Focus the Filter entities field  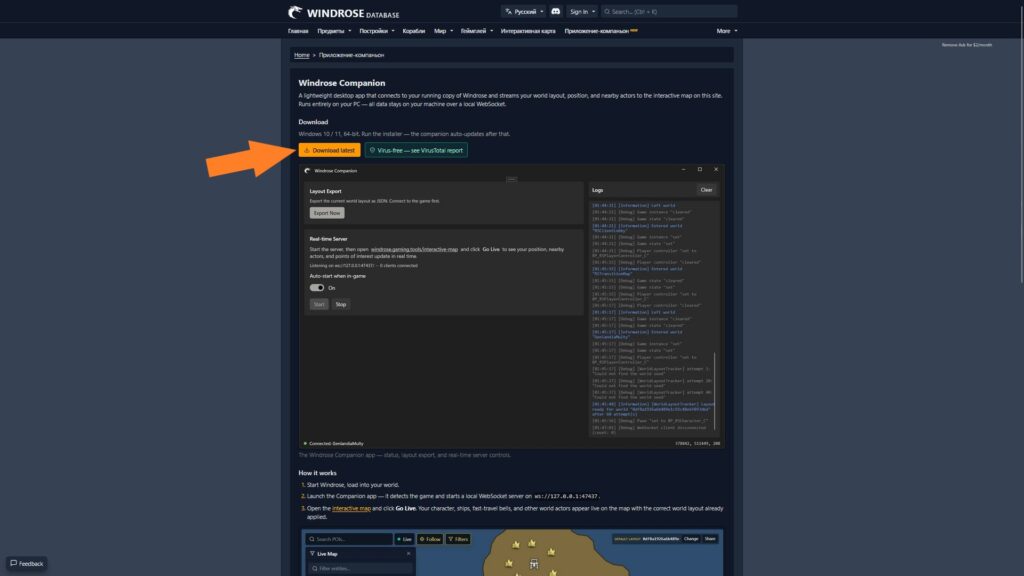[360, 568]
